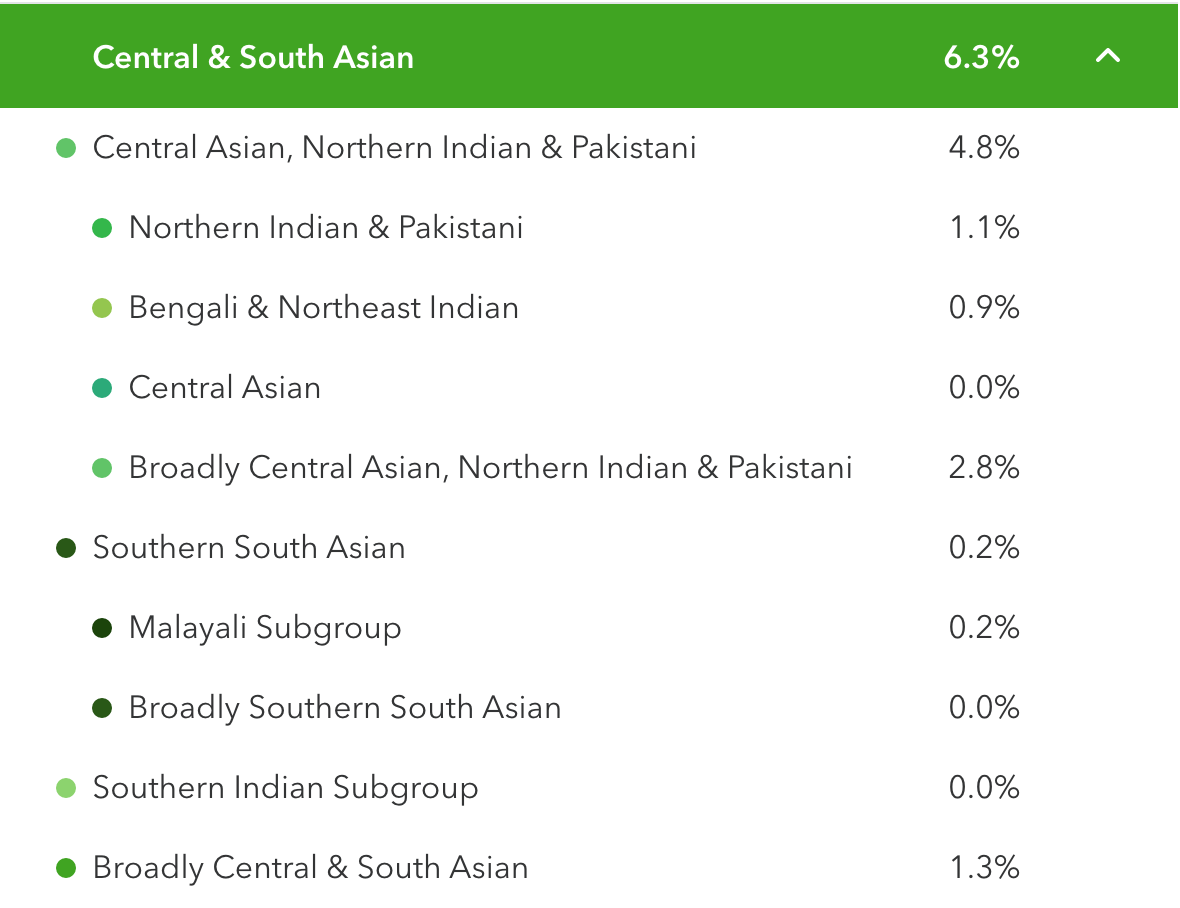
Task: Click the dark dot beside Southern South Asian
Action: point(66,548)
